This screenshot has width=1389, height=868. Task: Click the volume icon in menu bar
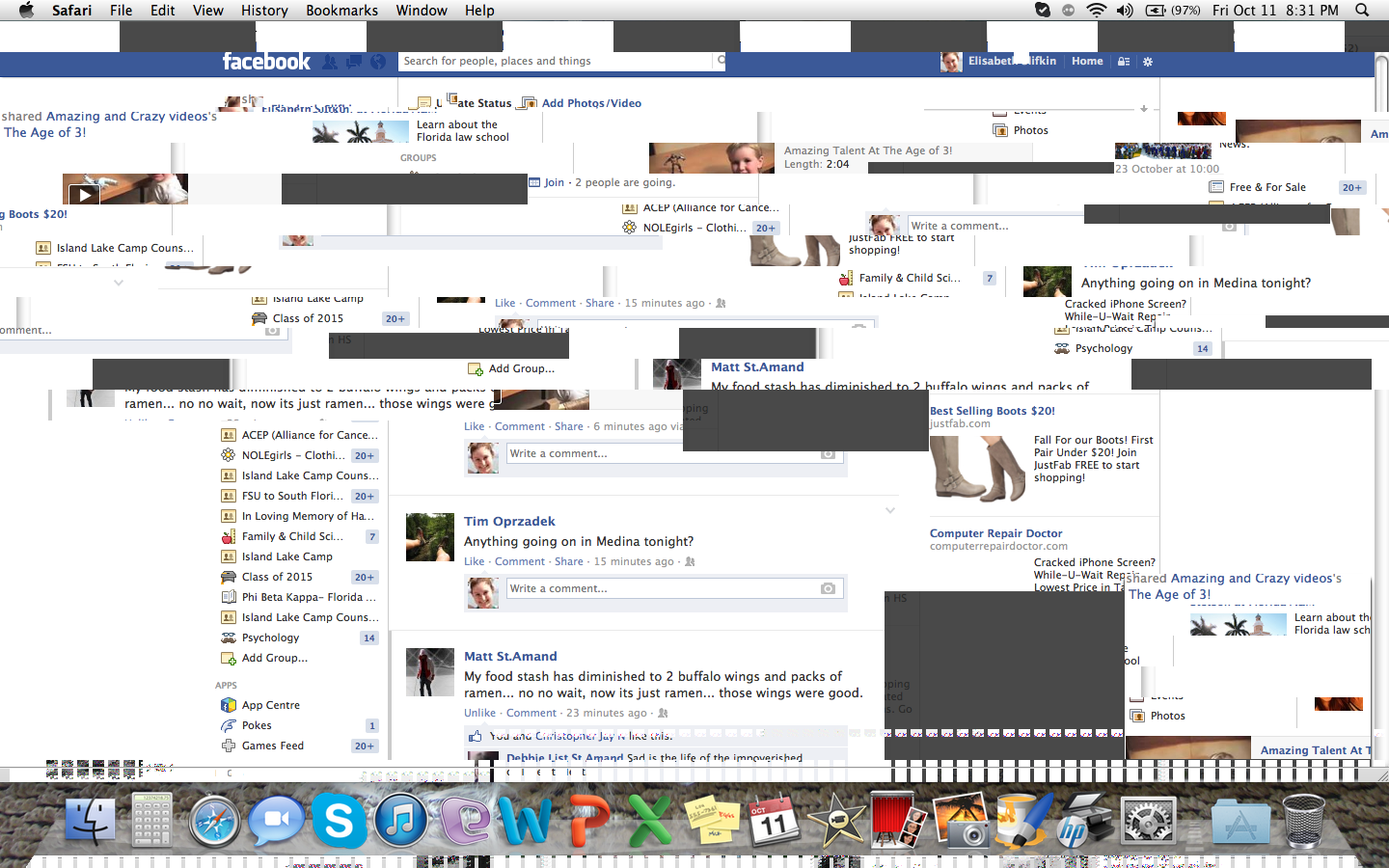1125,11
